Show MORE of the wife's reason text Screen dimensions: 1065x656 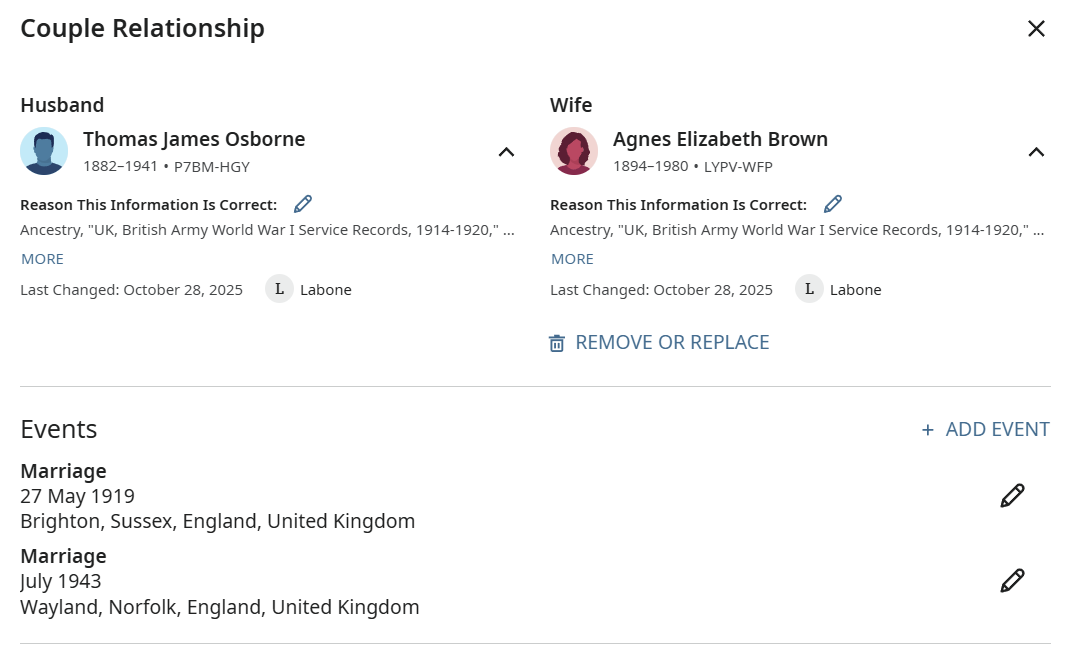pyautogui.click(x=572, y=259)
